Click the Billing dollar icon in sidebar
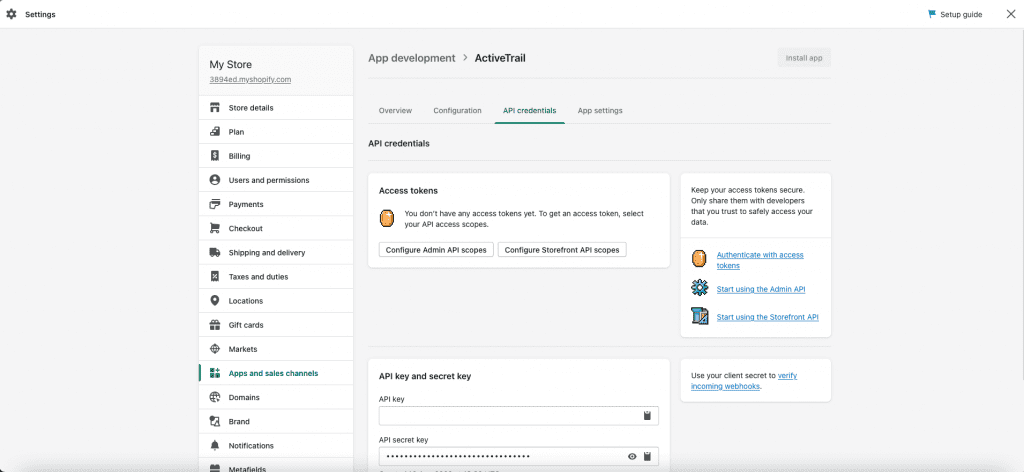1024x472 pixels. [215, 156]
